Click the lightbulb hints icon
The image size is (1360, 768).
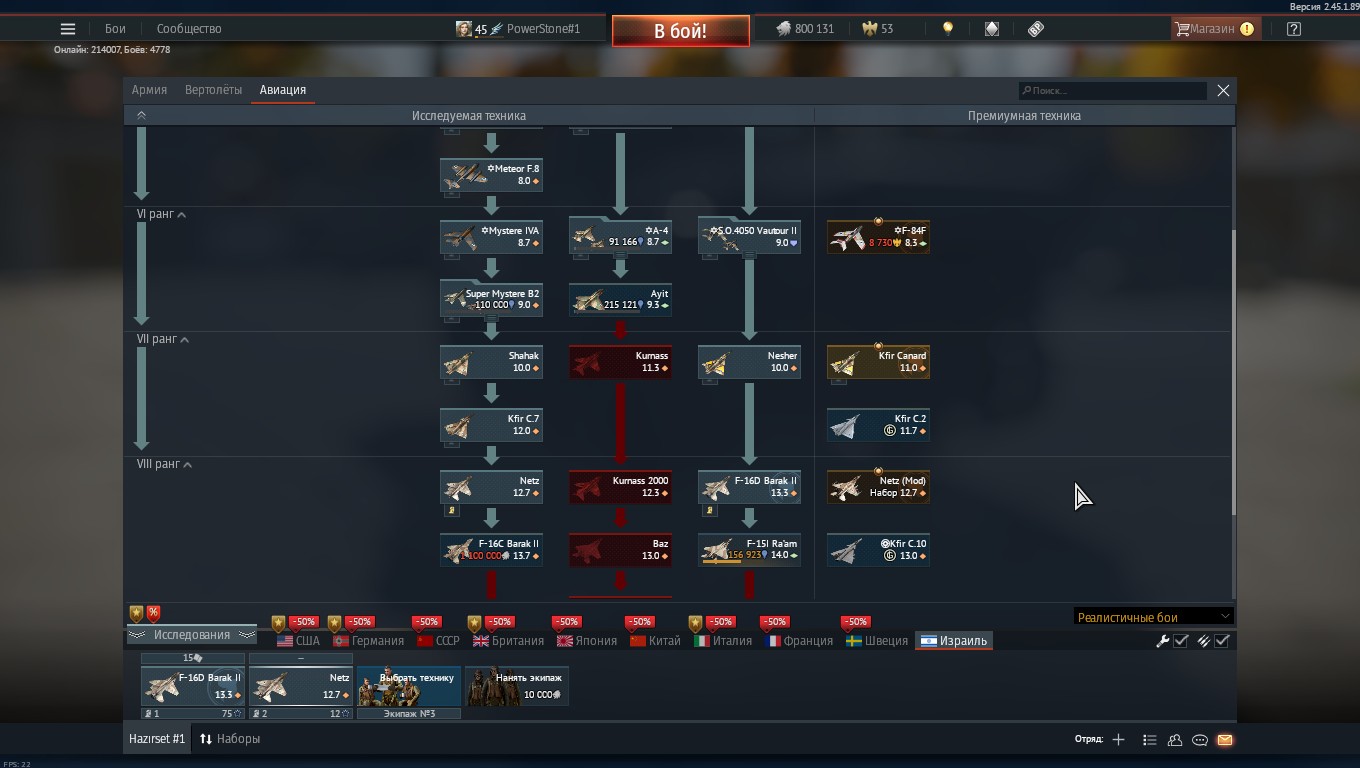(x=948, y=29)
